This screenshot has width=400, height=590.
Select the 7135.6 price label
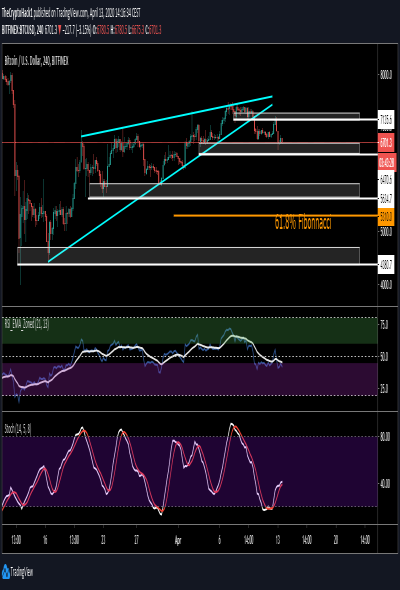pos(386,120)
